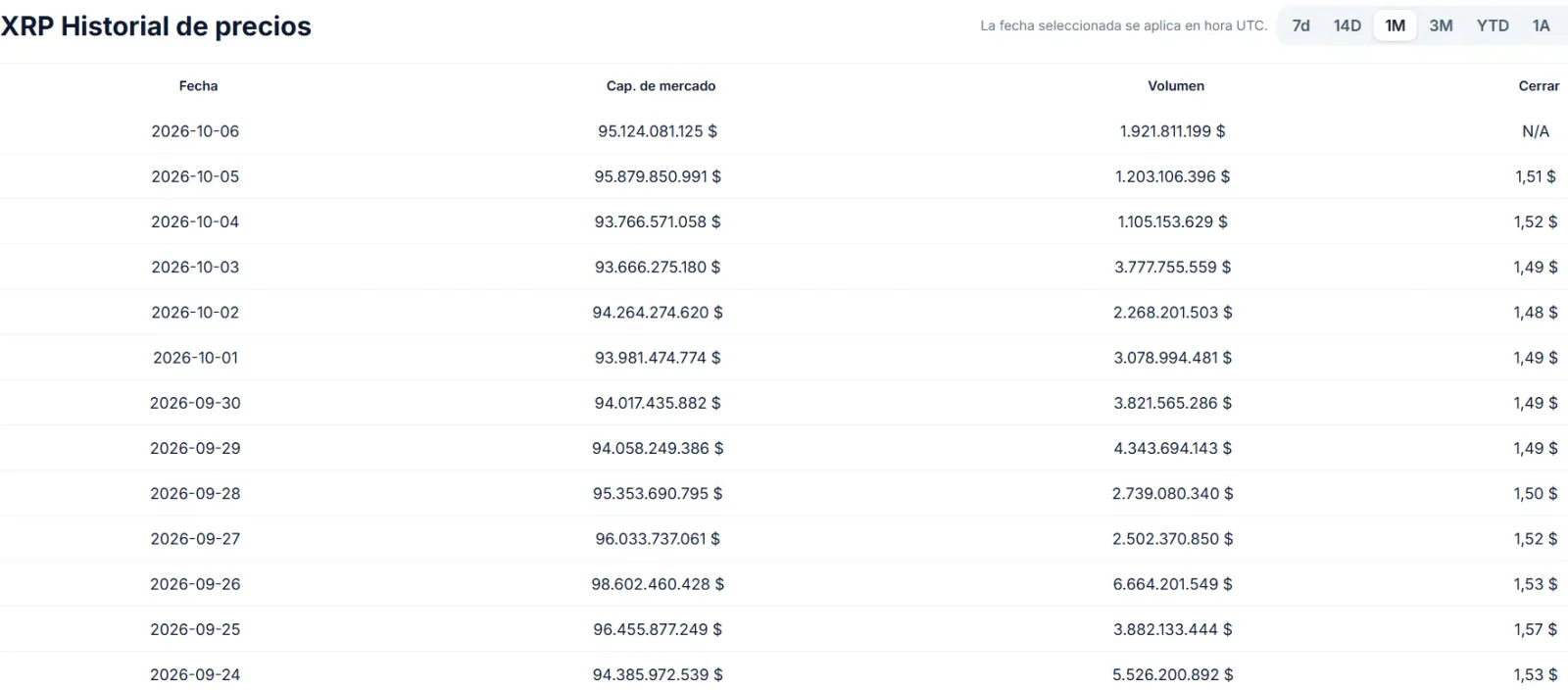
Task: Click the XRP Historial de precios heading
Action: (x=156, y=26)
